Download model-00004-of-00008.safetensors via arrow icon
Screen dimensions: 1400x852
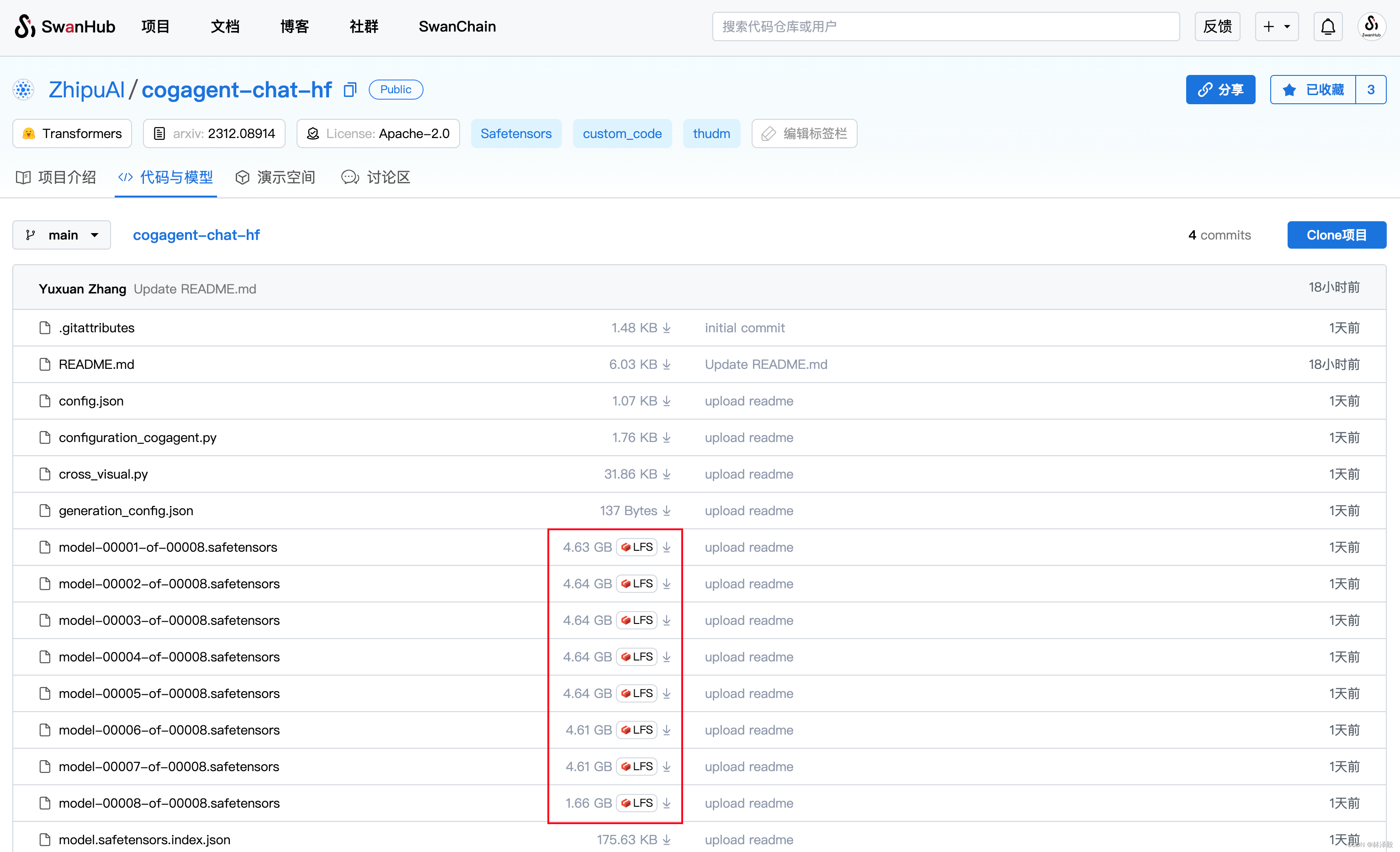point(667,657)
